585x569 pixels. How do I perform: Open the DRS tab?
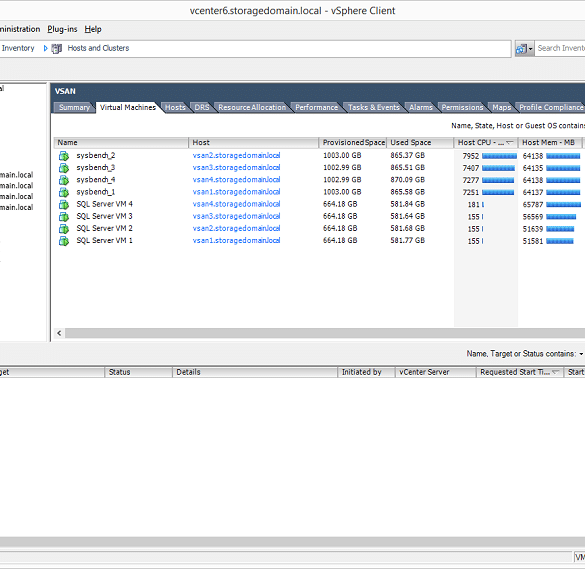(202, 107)
